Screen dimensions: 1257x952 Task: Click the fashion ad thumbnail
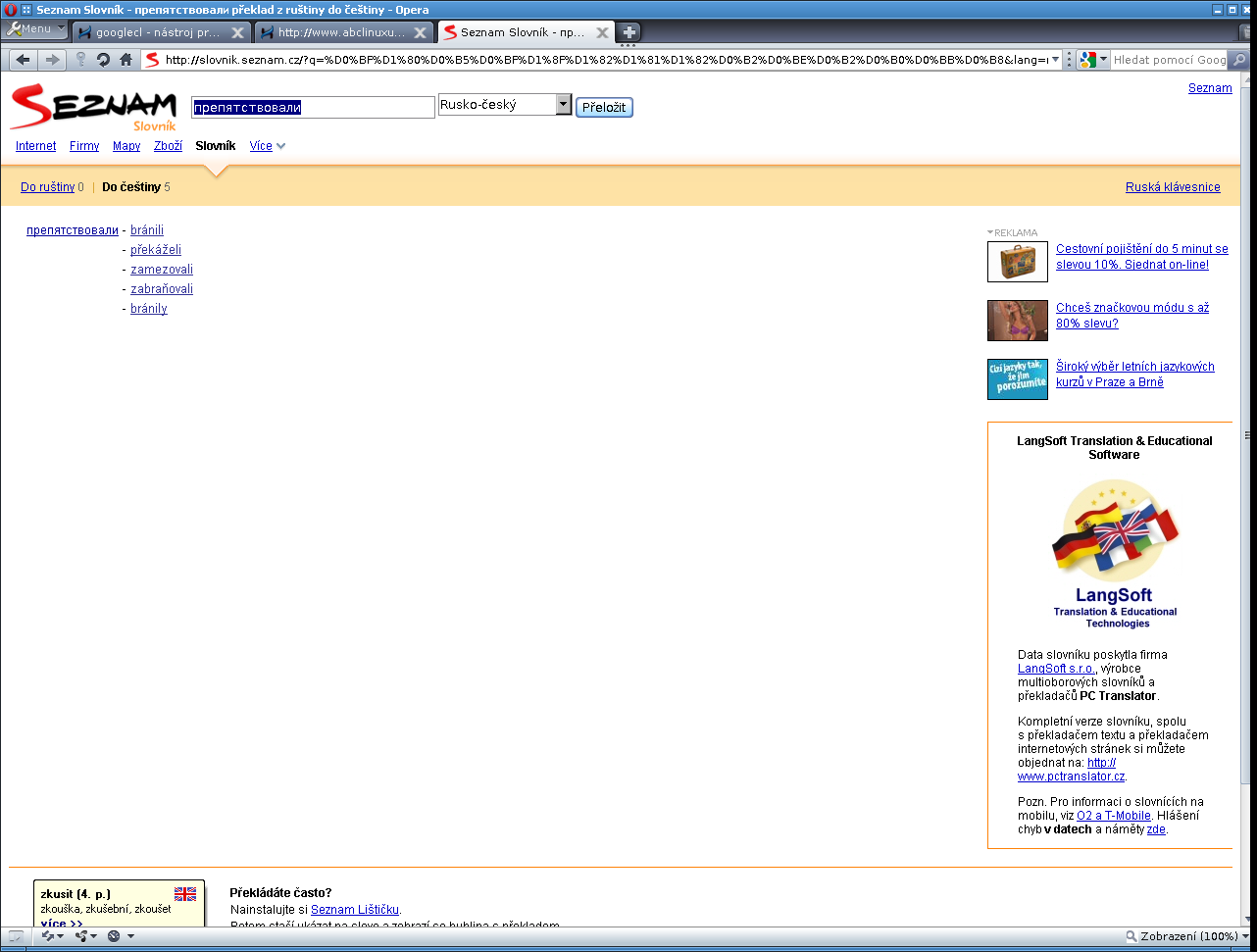click(1018, 321)
